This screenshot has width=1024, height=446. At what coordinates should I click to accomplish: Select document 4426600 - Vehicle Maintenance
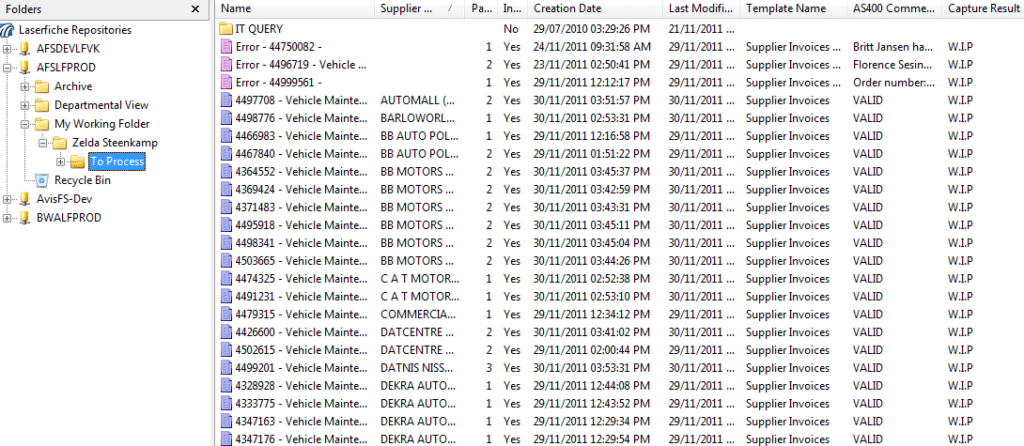coord(302,332)
